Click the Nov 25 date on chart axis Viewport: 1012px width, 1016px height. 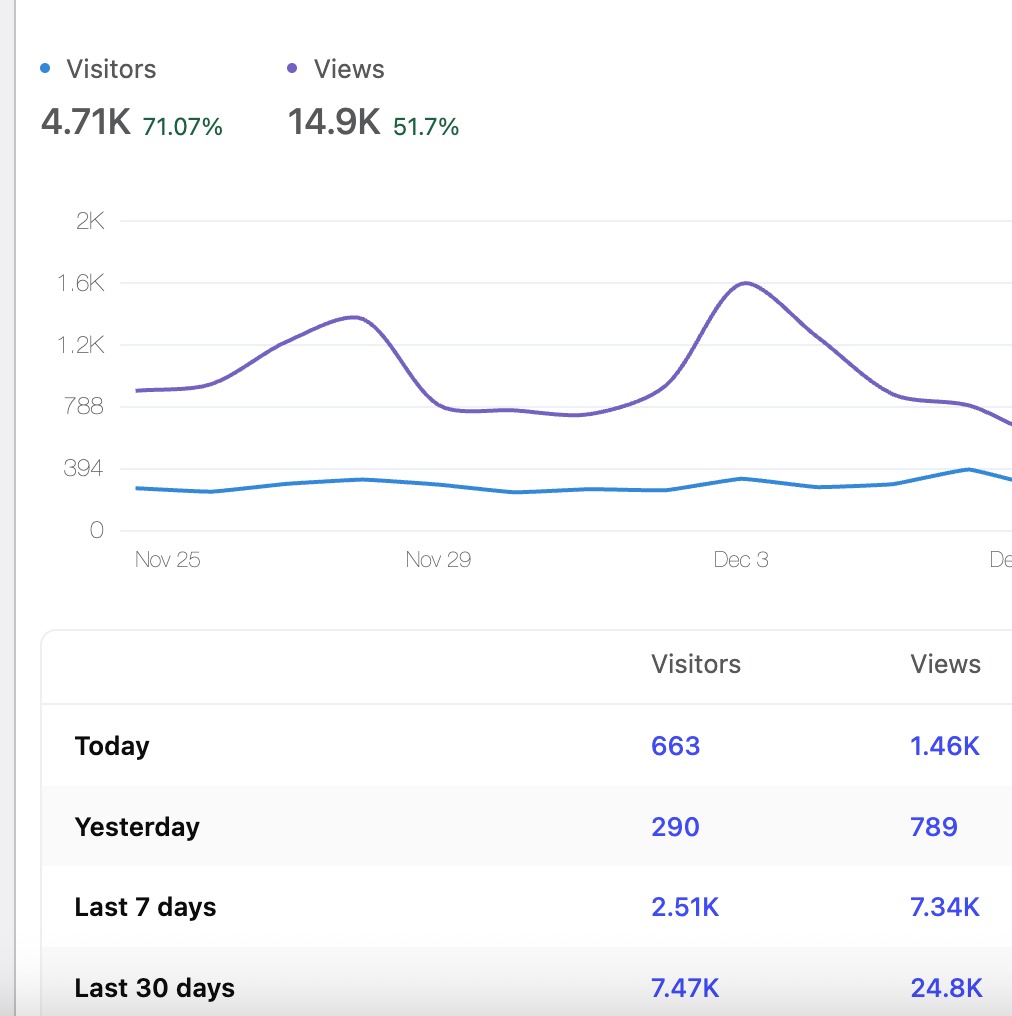pos(167,560)
